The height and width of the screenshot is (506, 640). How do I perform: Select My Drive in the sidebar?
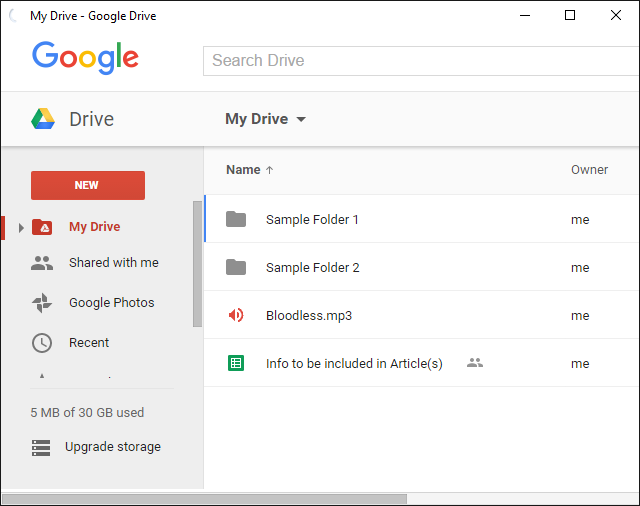point(95,226)
